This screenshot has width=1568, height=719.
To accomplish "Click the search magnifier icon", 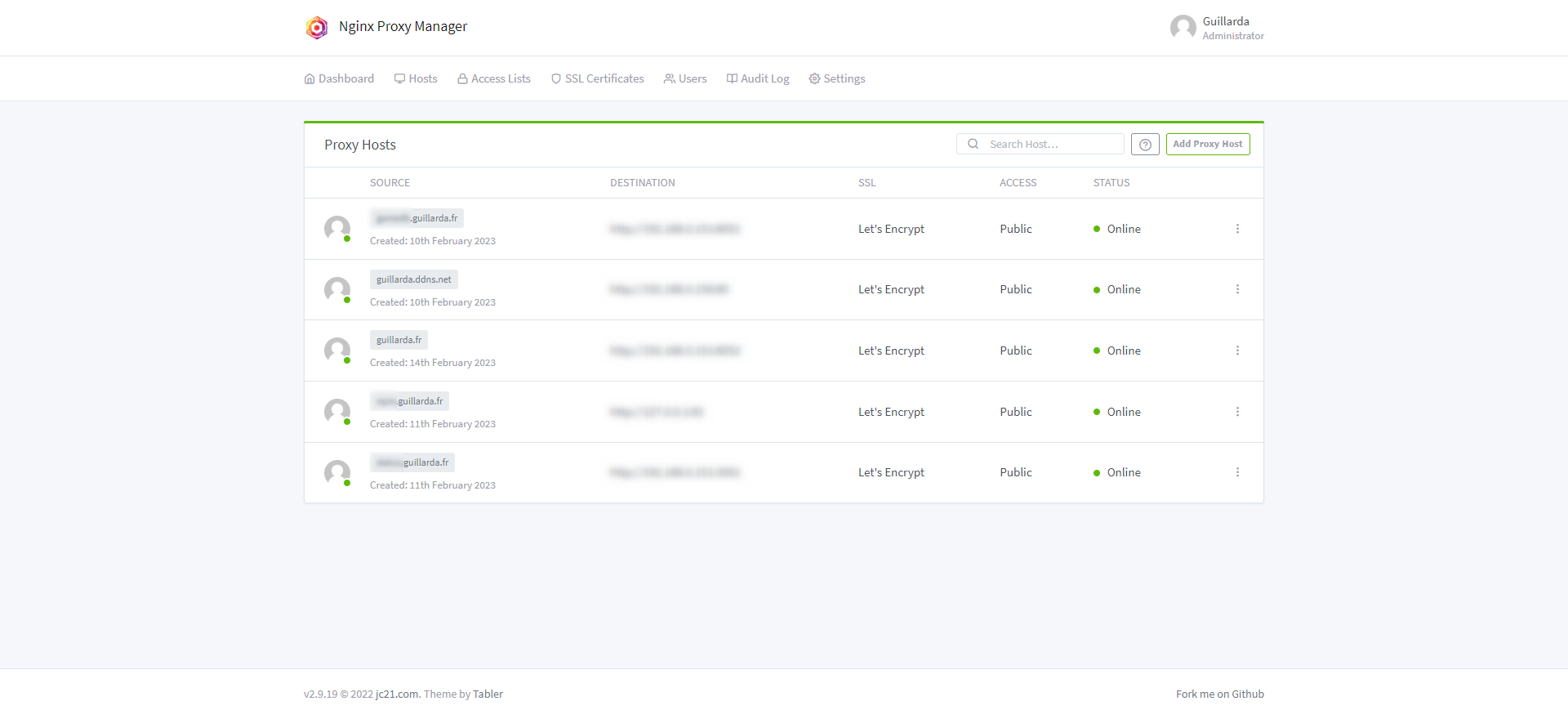I will (x=973, y=144).
